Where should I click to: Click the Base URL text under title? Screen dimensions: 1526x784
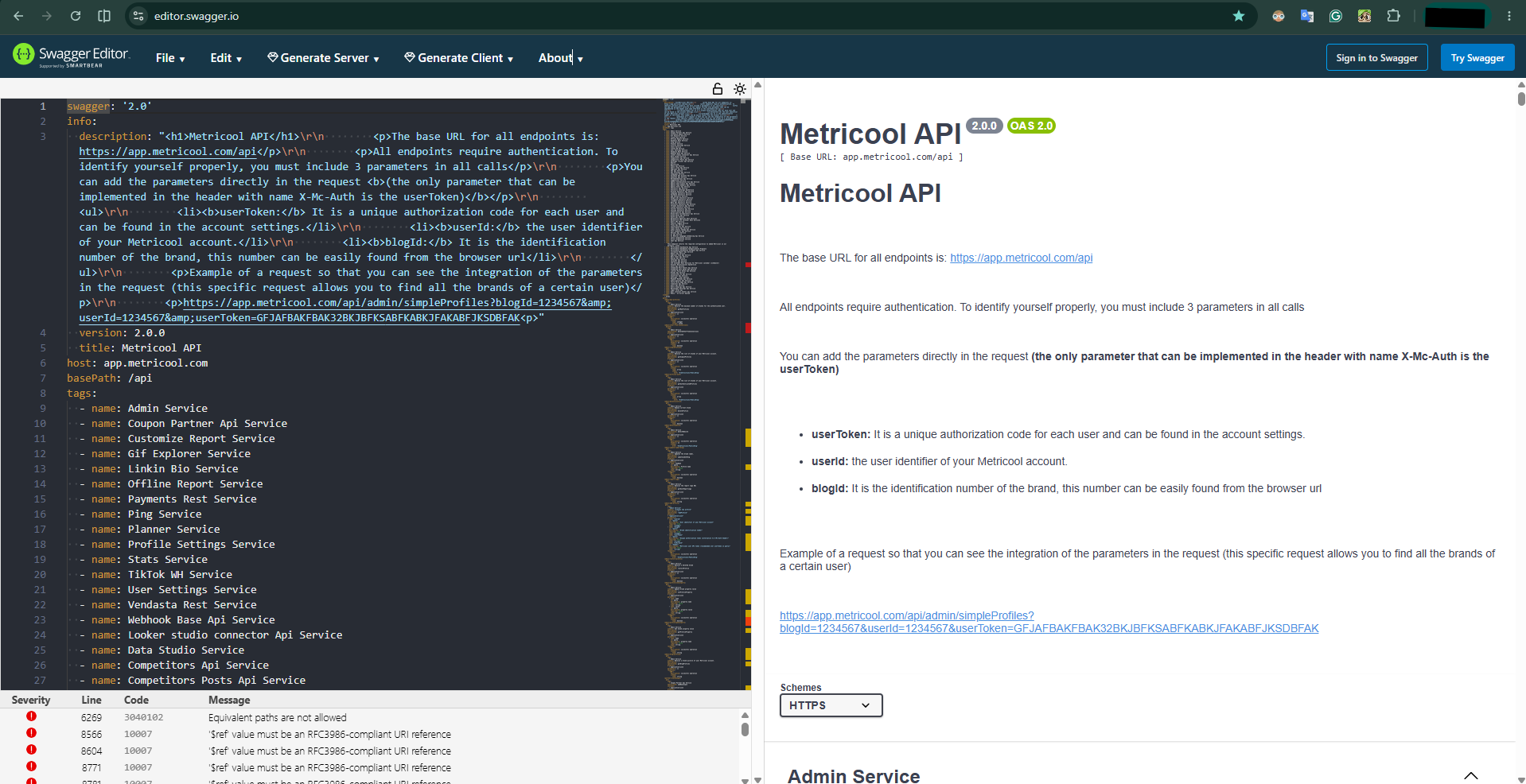871,157
